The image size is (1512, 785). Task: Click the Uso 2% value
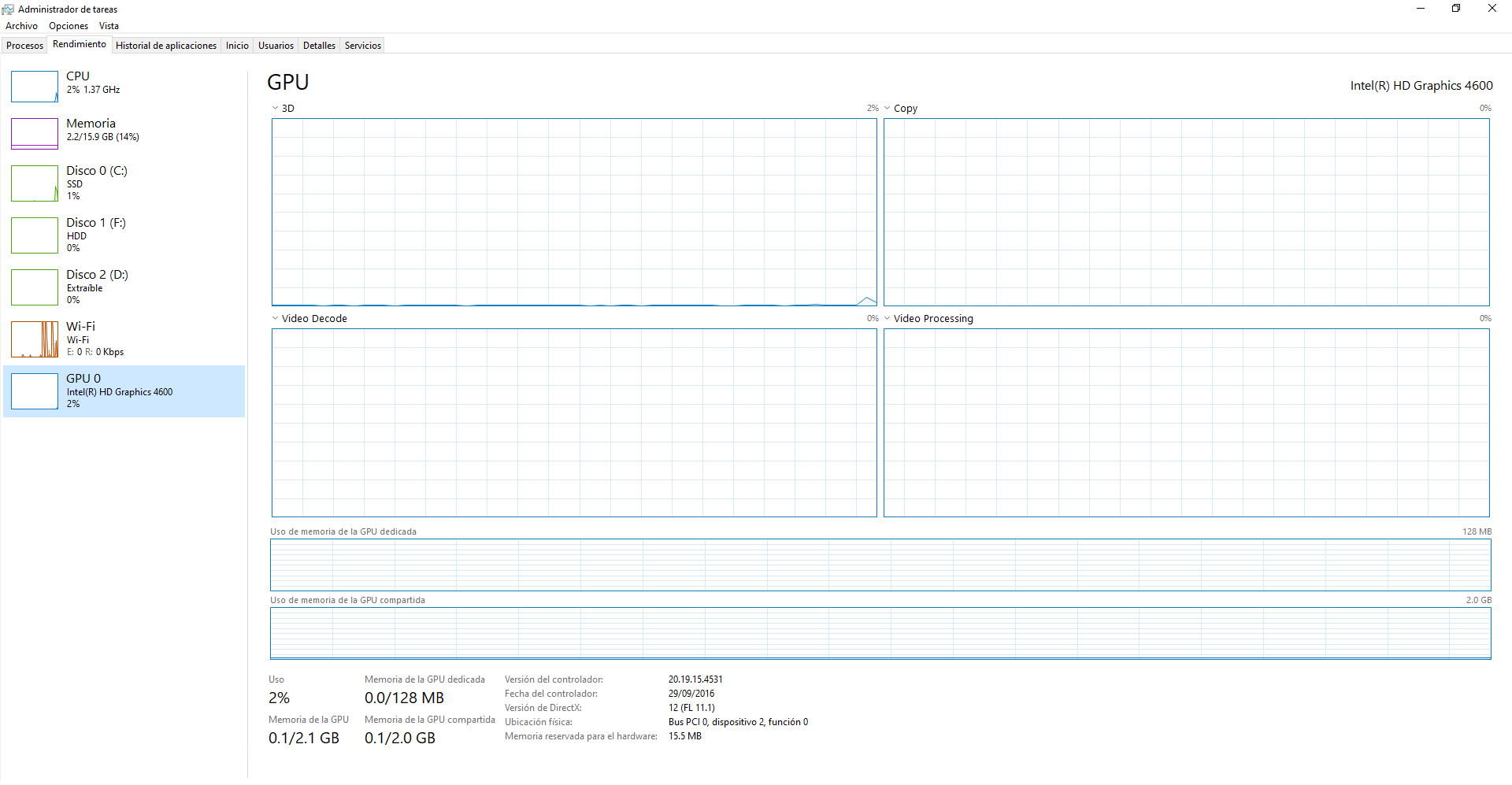point(279,698)
